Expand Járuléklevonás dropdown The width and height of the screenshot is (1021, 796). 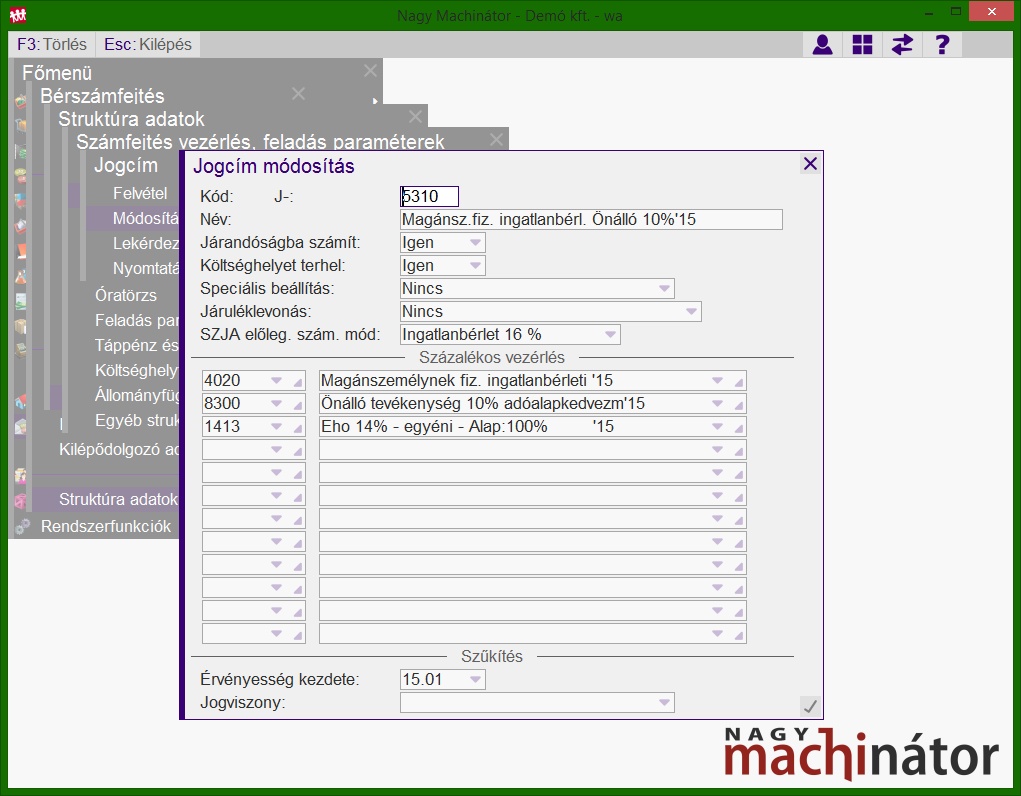pos(692,311)
